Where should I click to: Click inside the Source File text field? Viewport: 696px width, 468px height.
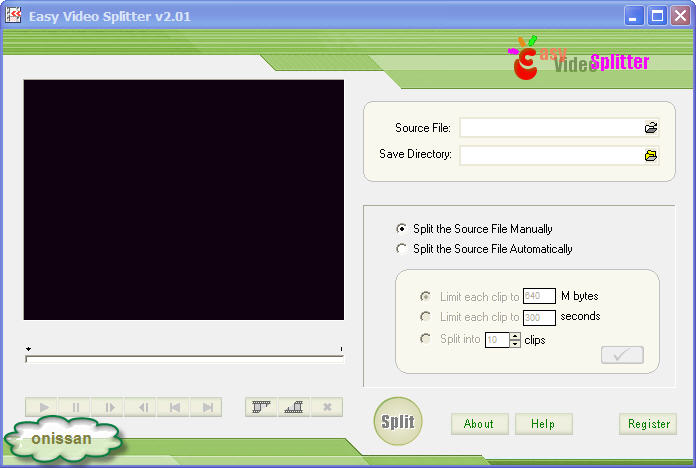pos(550,128)
